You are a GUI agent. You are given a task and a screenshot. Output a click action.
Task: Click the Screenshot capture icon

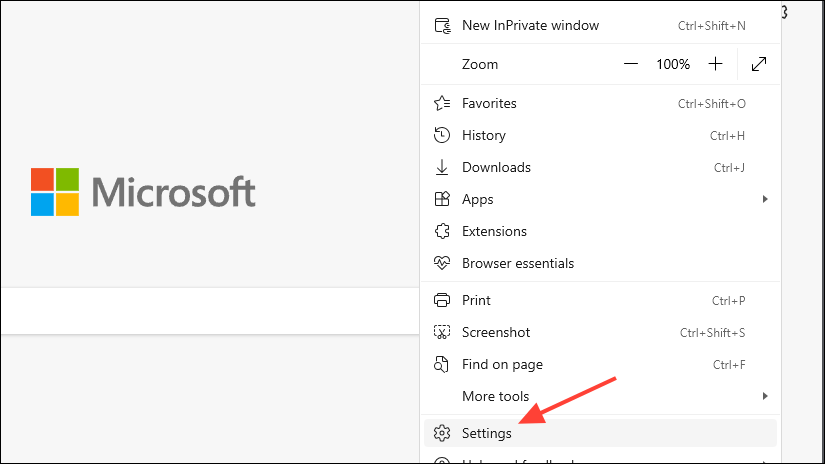[x=442, y=332]
